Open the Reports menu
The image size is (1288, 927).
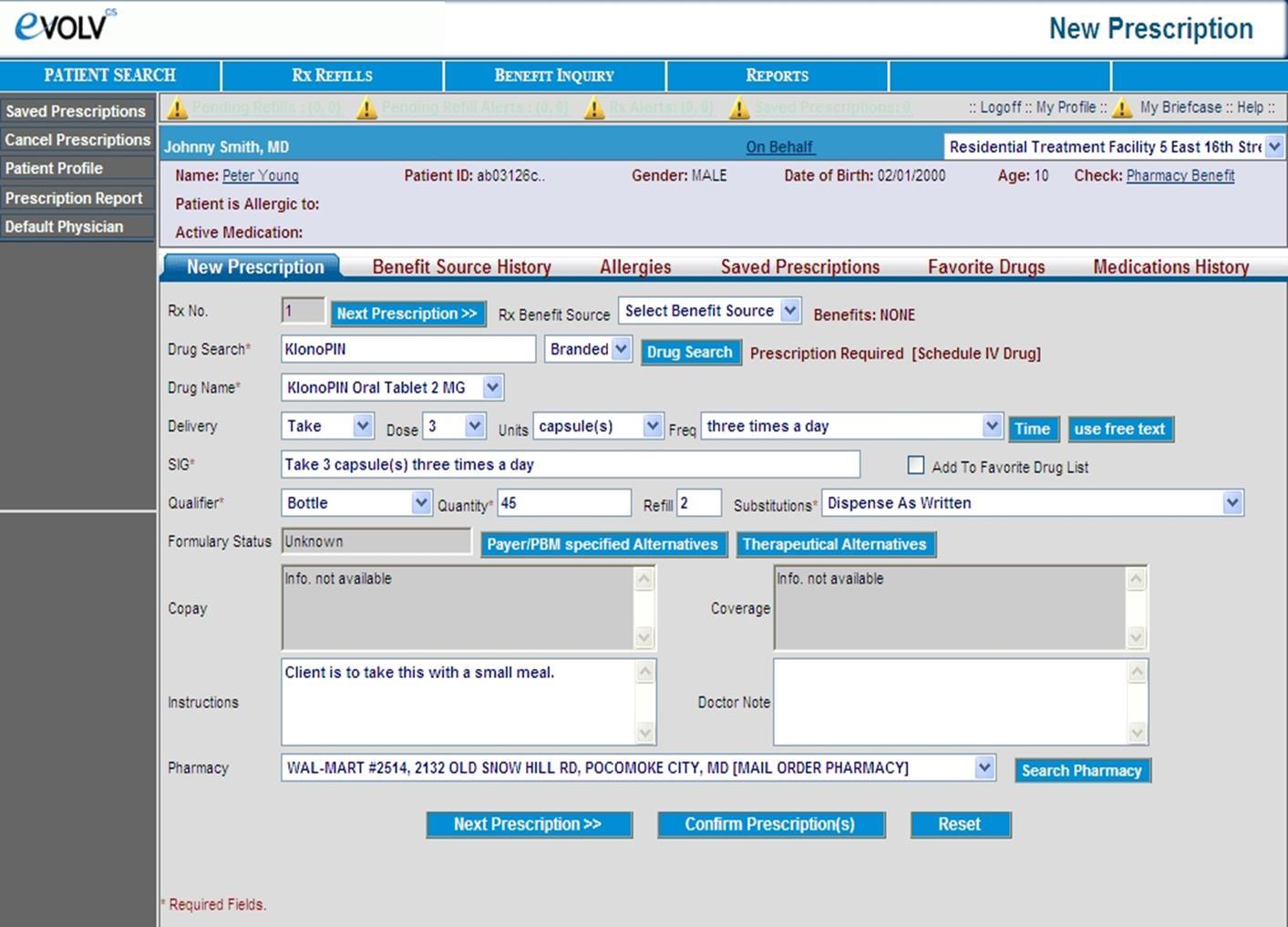click(778, 76)
